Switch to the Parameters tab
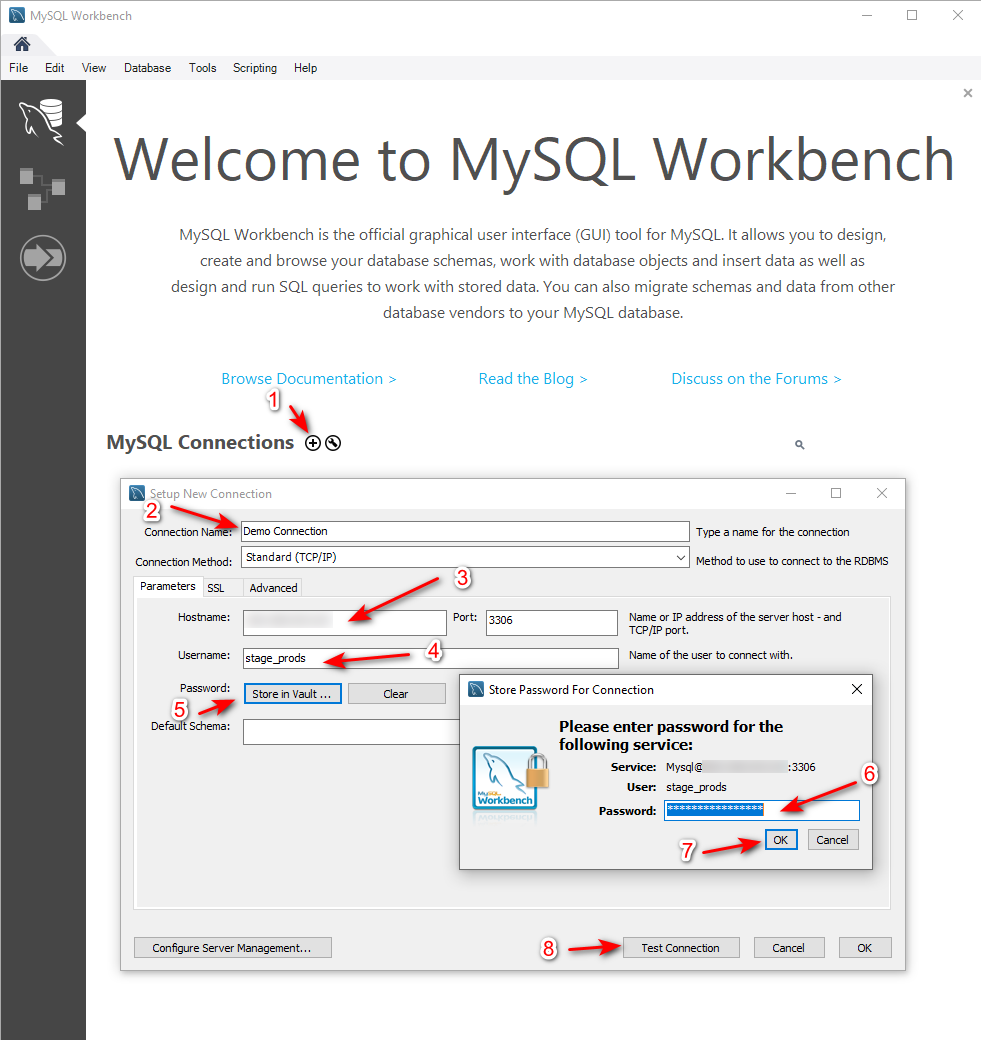Screen dimensions: 981x1040 point(167,586)
